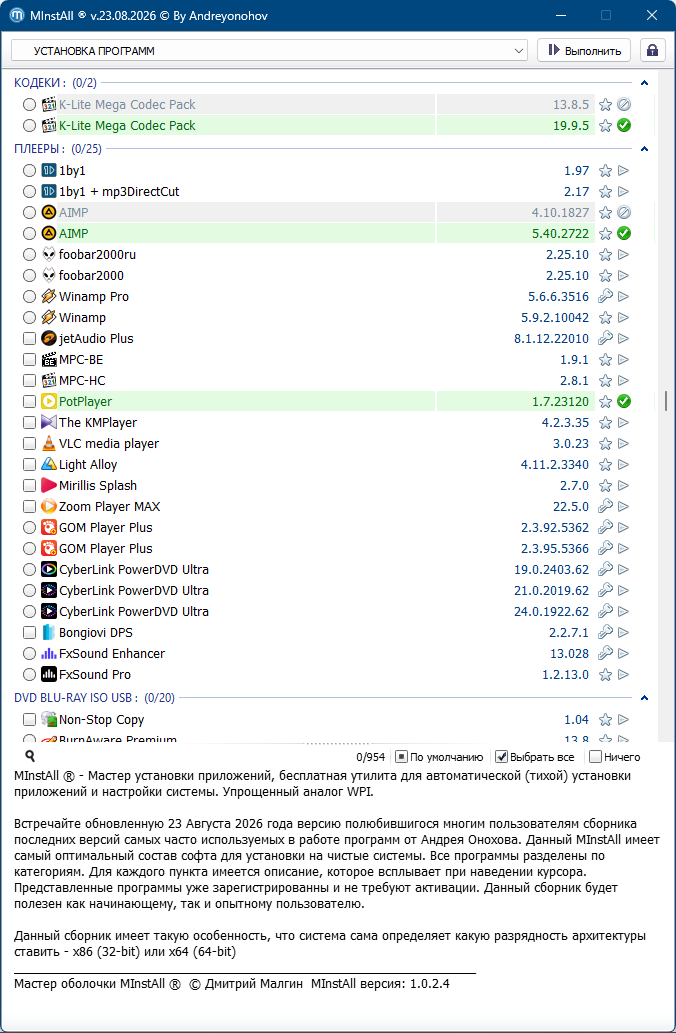Image resolution: width=676 pixels, height=1033 pixels.
Task: Click the 'ПЛЕЕРЫ : (0/25)' category header
Action: tap(58, 149)
